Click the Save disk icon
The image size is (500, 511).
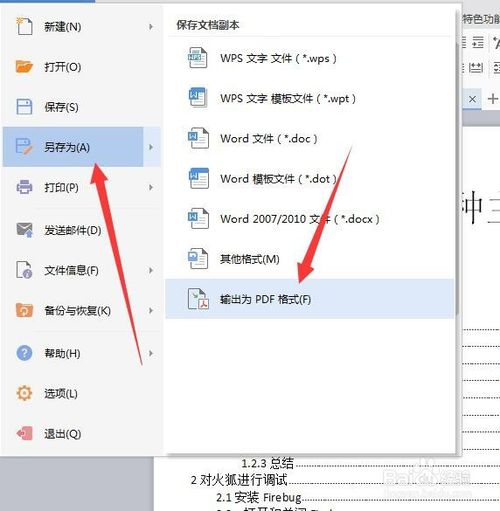24,107
